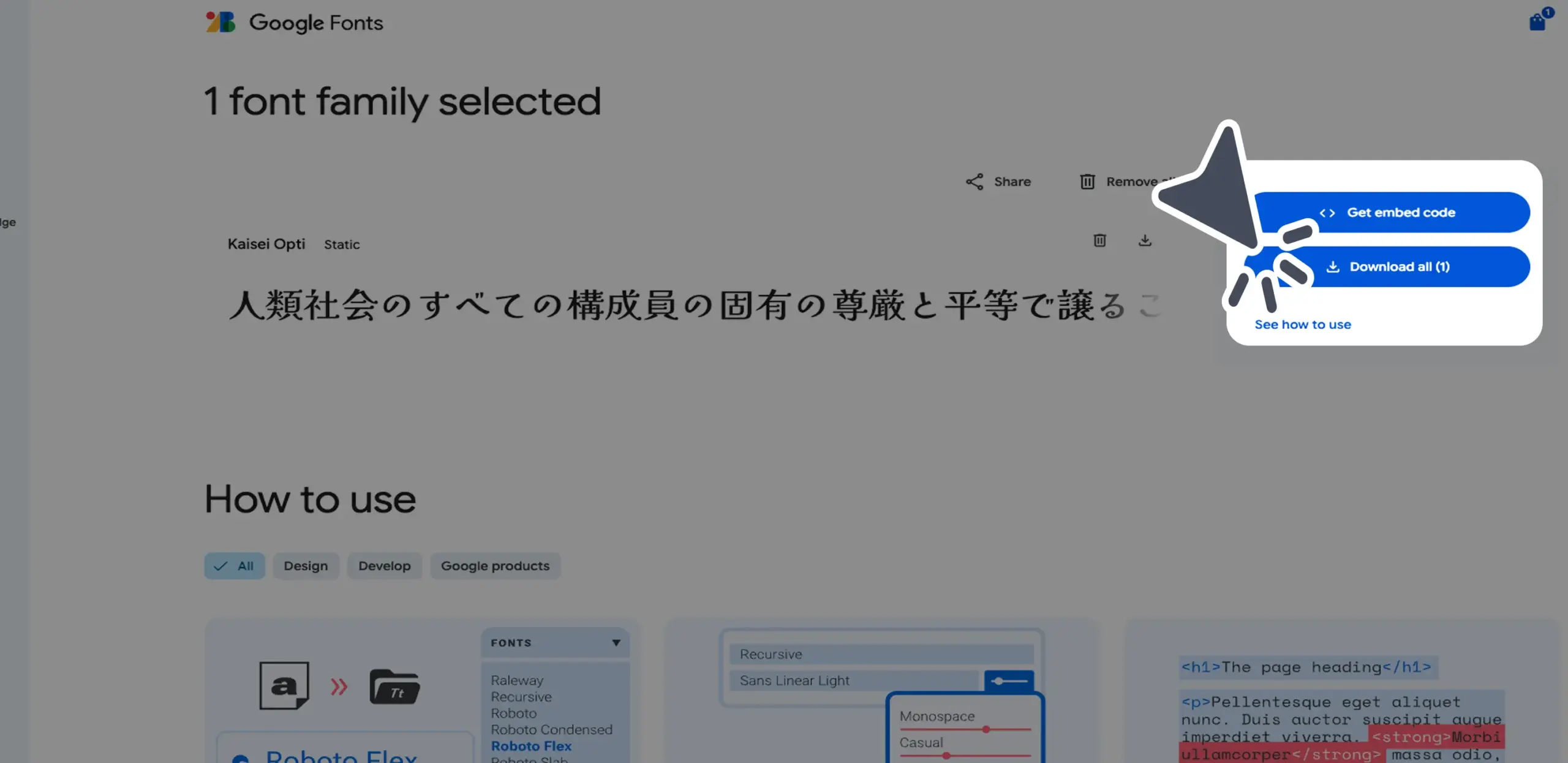
Task: Select the Google products filter chip
Action: (x=495, y=566)
